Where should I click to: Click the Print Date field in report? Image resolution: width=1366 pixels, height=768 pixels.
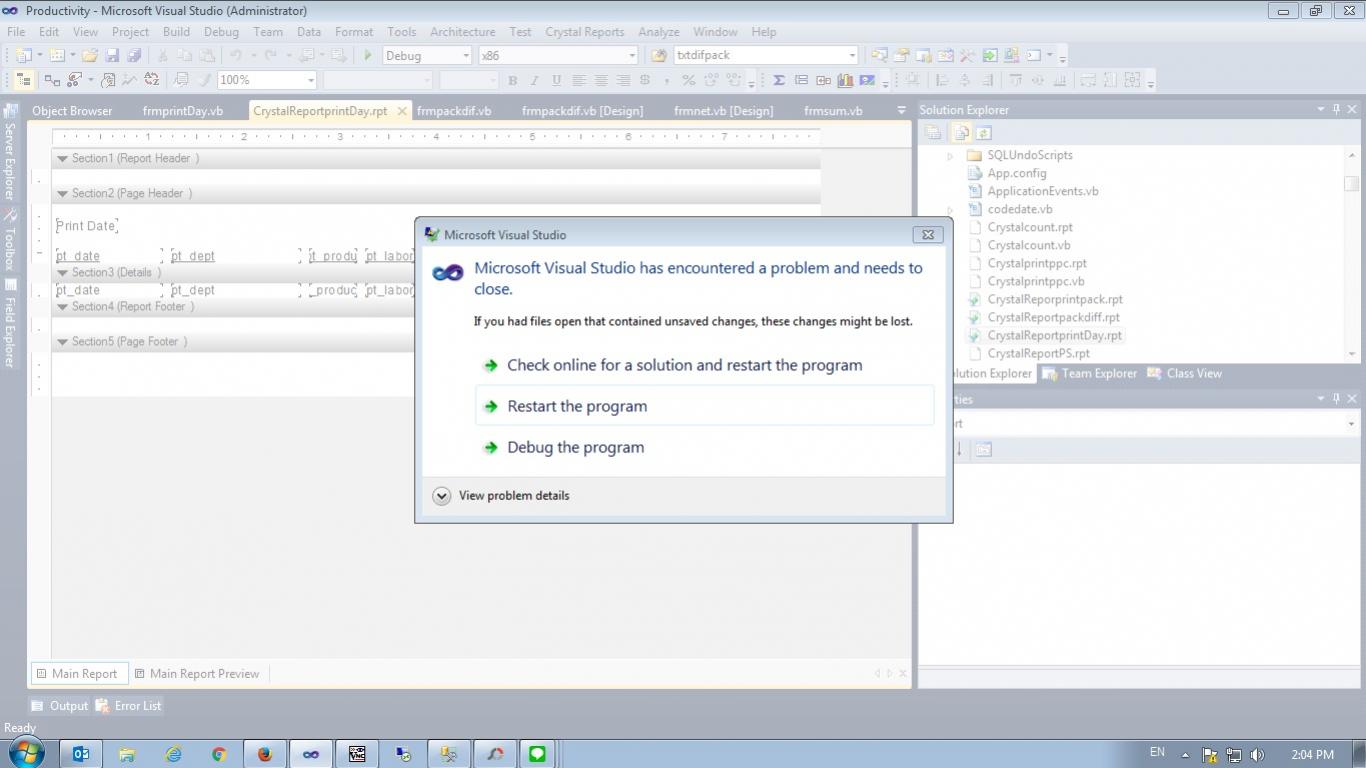pos(86,226)
